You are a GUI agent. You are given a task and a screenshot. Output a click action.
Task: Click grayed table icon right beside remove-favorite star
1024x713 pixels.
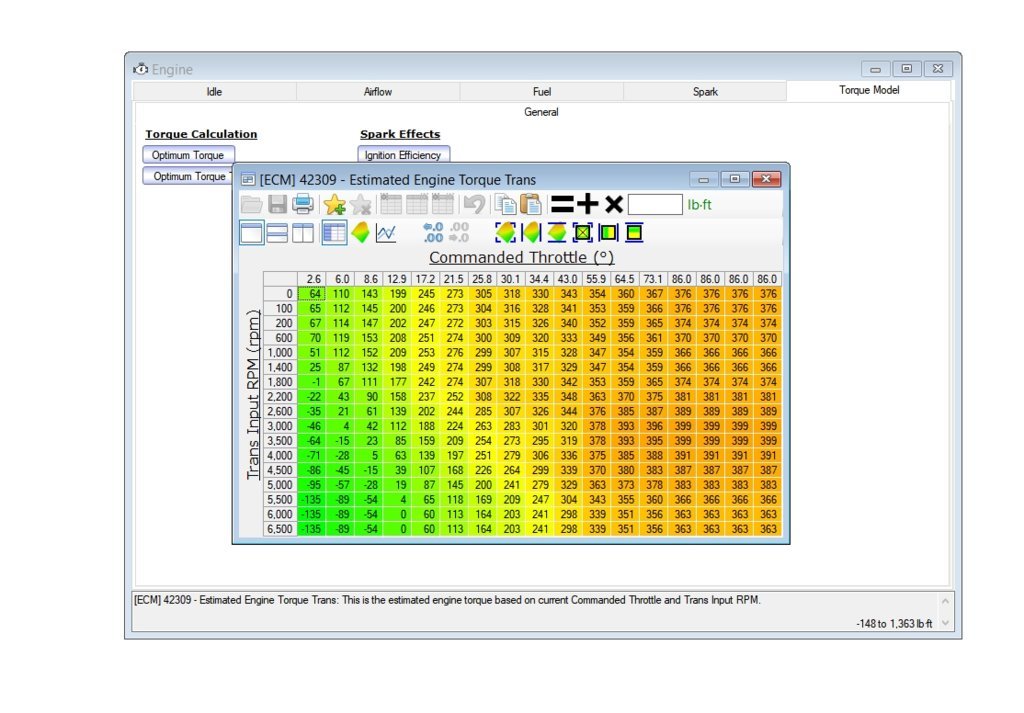pyautogui.click(x=391, y=204)
